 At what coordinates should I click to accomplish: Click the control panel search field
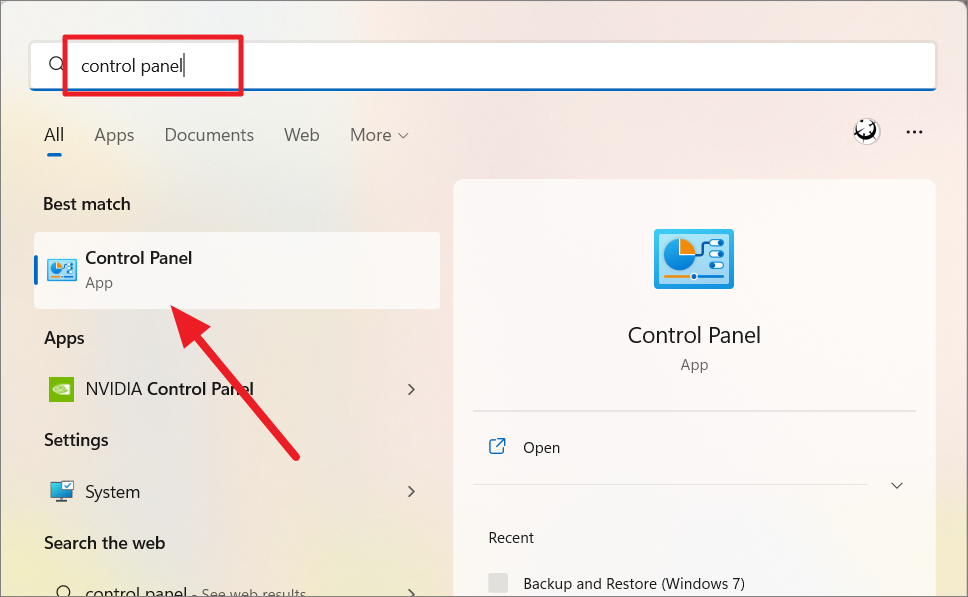pos(483,65)
